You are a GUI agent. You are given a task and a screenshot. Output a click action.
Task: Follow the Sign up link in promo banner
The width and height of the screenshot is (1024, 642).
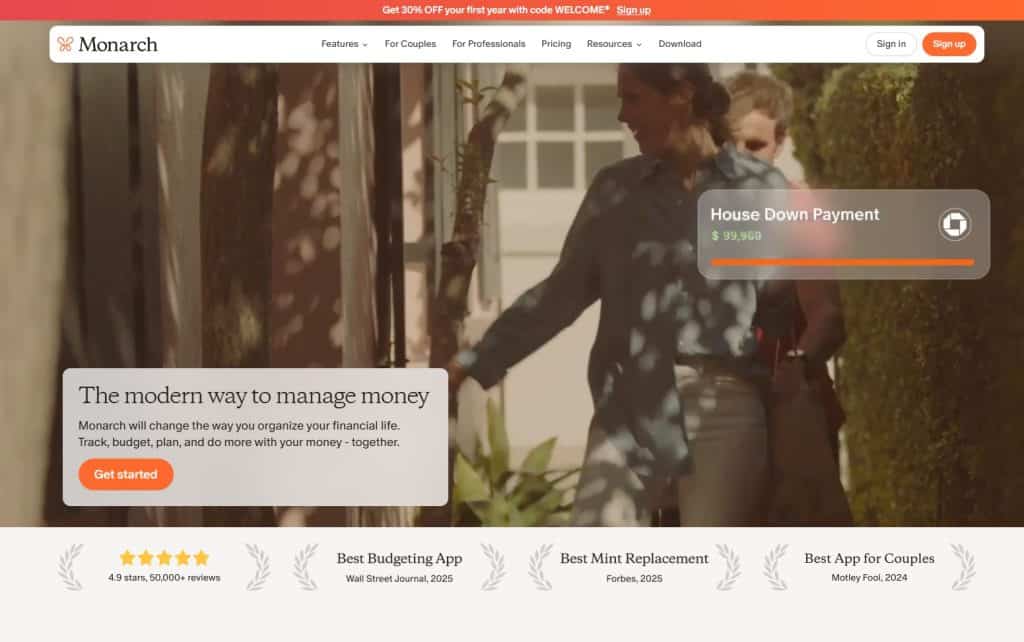coord(633,10)
